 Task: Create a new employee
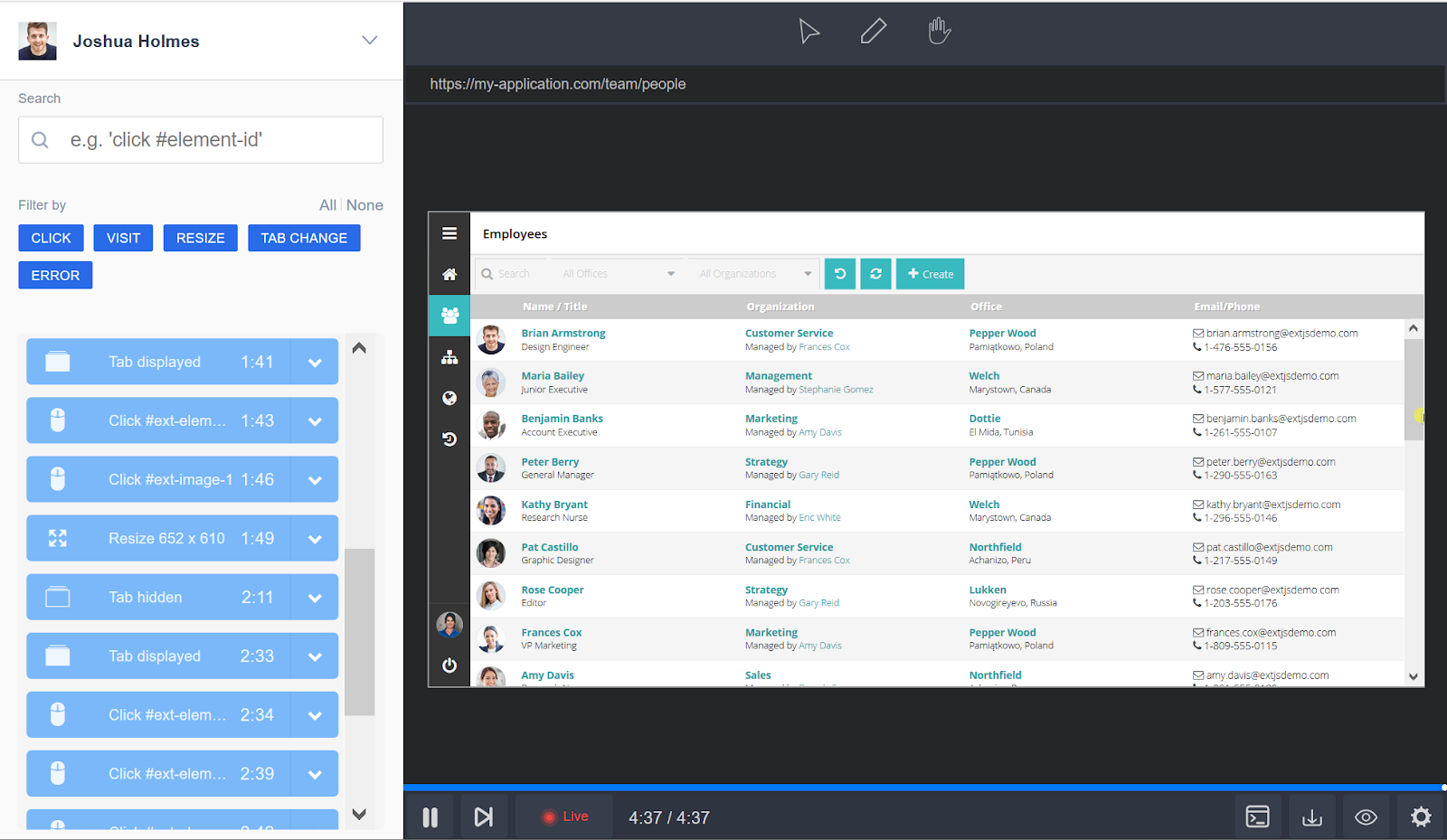930,274
